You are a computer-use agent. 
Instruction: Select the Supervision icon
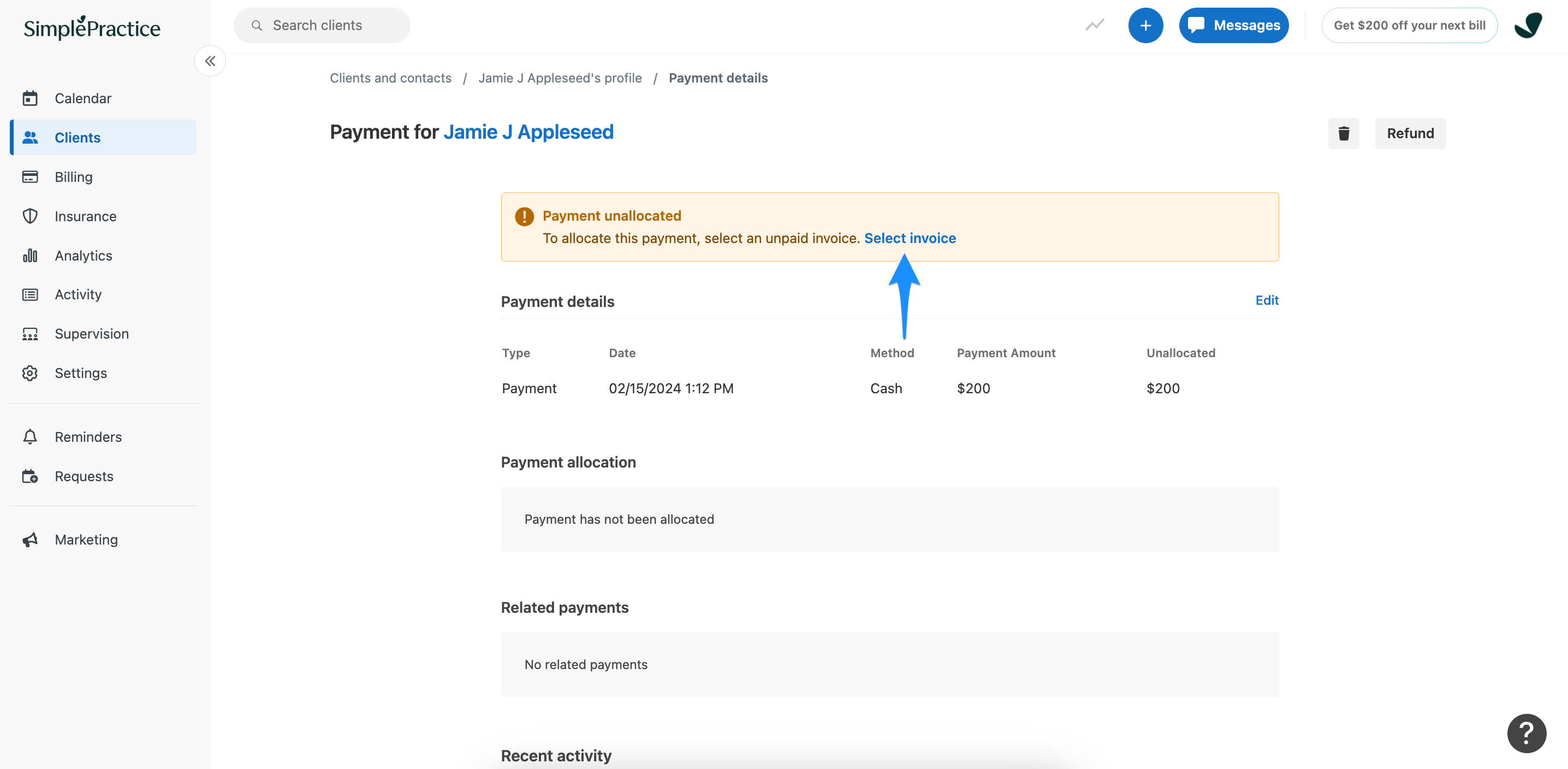pyautogui.click(x=31, y=334)
